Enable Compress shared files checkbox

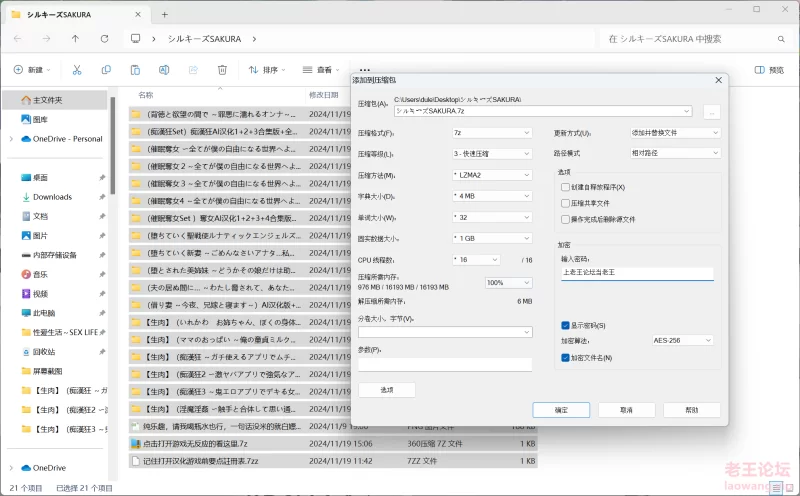565,203
